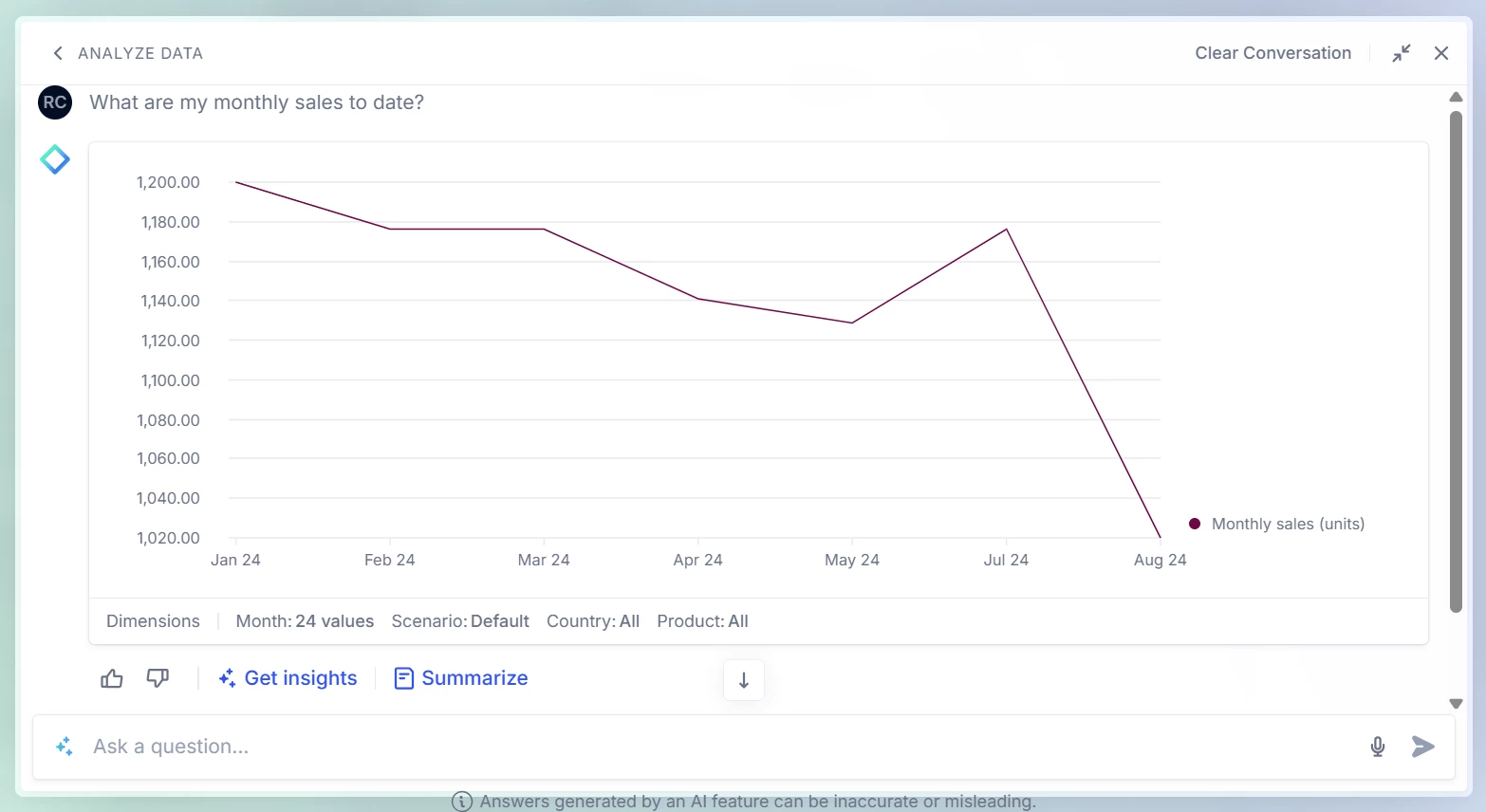Click Clear Conversation

pyautogui.click(x=1272, y=53)
